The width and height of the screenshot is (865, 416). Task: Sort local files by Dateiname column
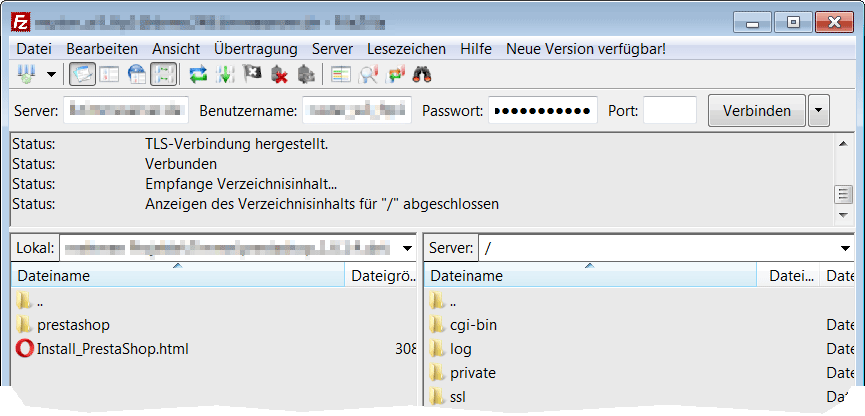tap(178, 275)
